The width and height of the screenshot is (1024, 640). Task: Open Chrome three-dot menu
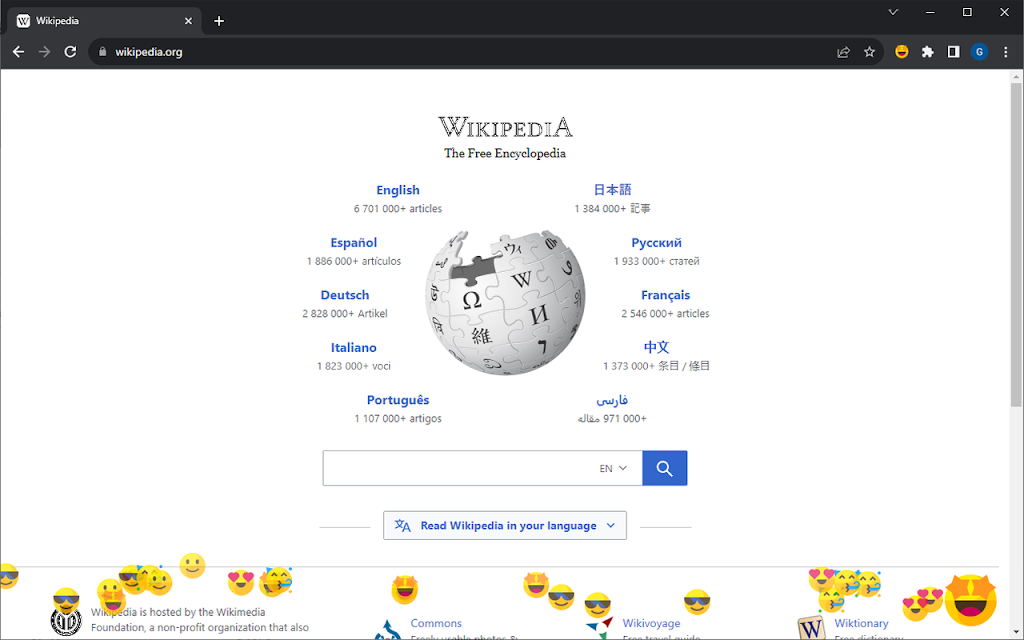pyautogui.click(x=1006, y=52)
